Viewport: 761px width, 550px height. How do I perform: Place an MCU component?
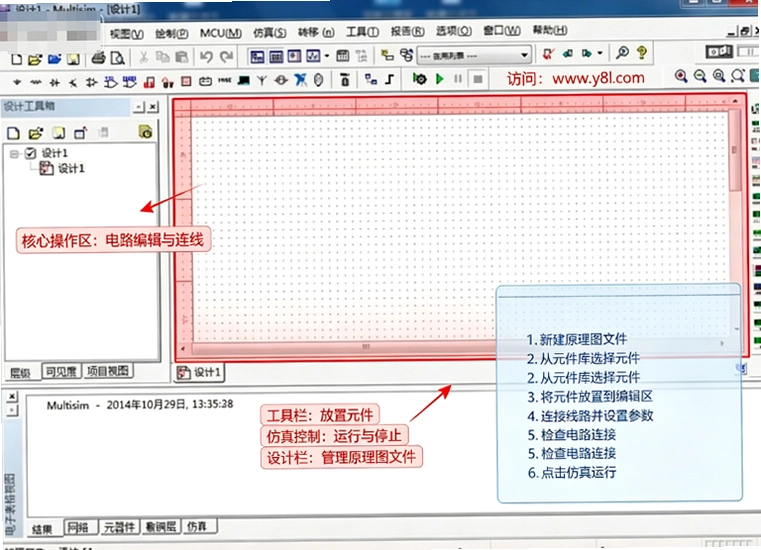pos(345,79)
